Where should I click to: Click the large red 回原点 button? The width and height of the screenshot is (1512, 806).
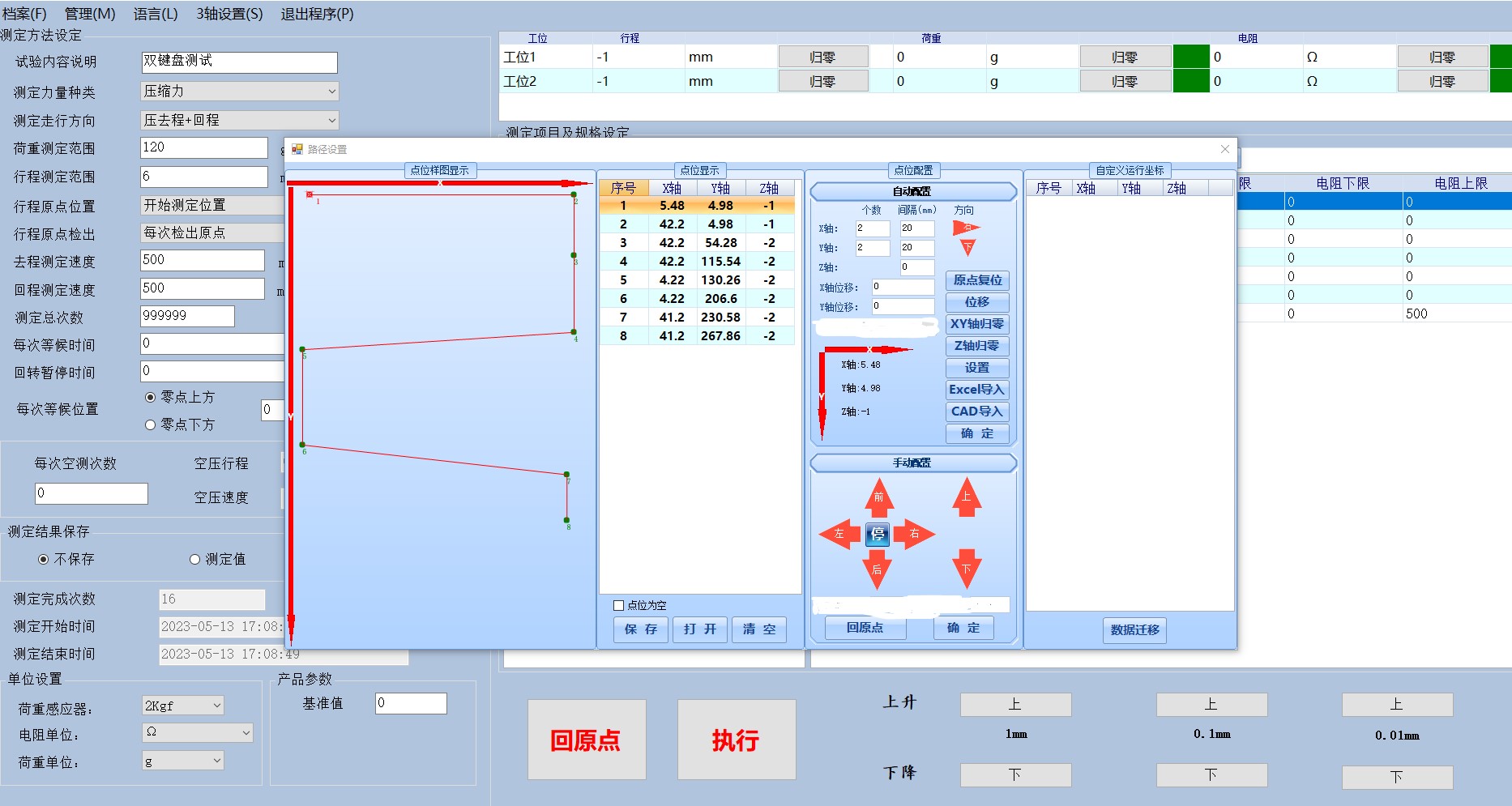coord(587,740)
